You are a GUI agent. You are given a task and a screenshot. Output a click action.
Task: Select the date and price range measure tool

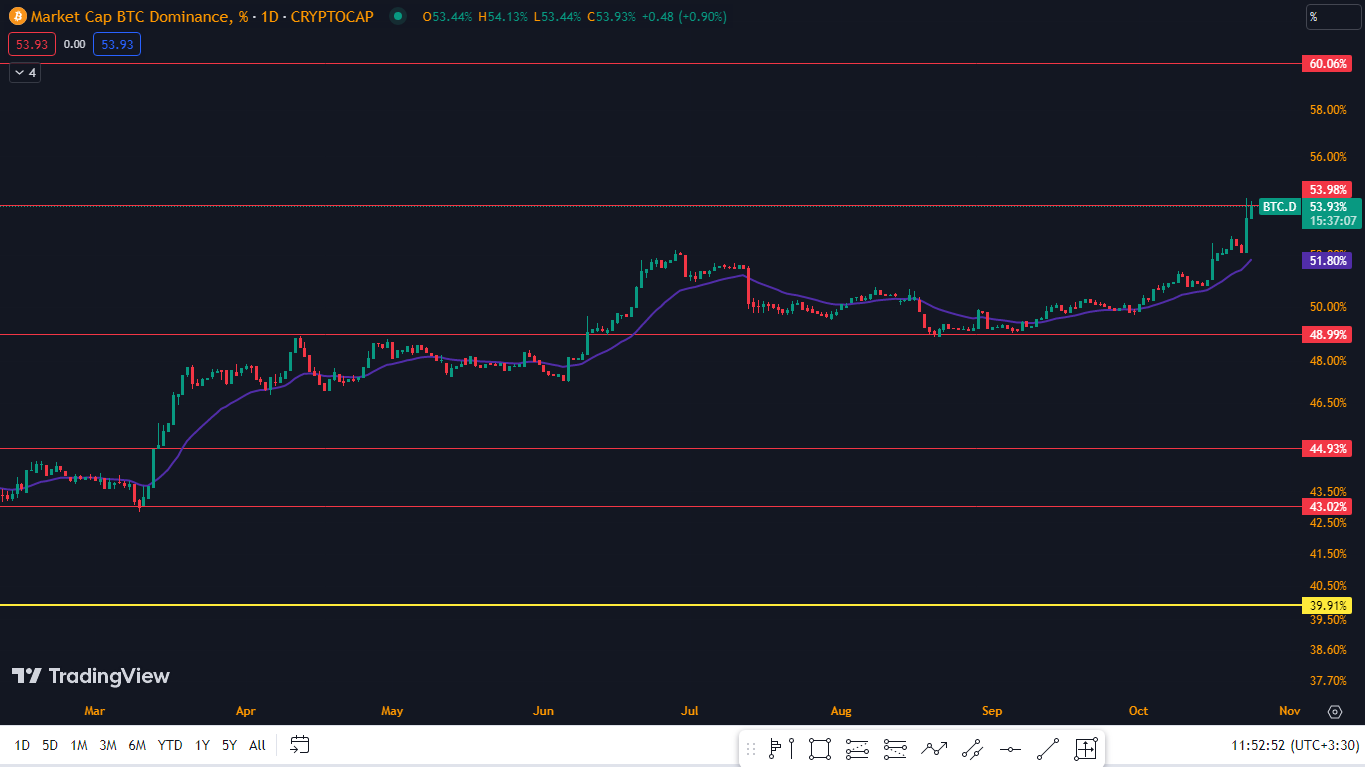1086,748
